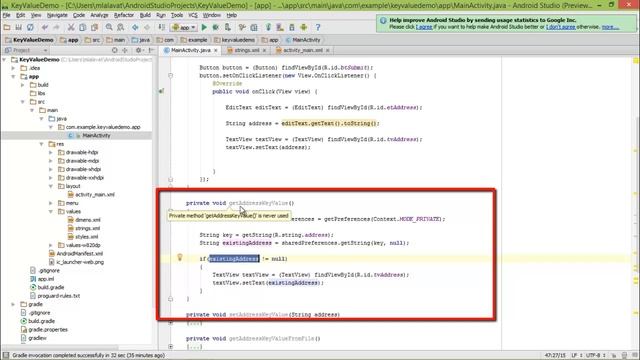Open the VCS menu
Viewport: 640px width, 360px height.
point(193,15)
